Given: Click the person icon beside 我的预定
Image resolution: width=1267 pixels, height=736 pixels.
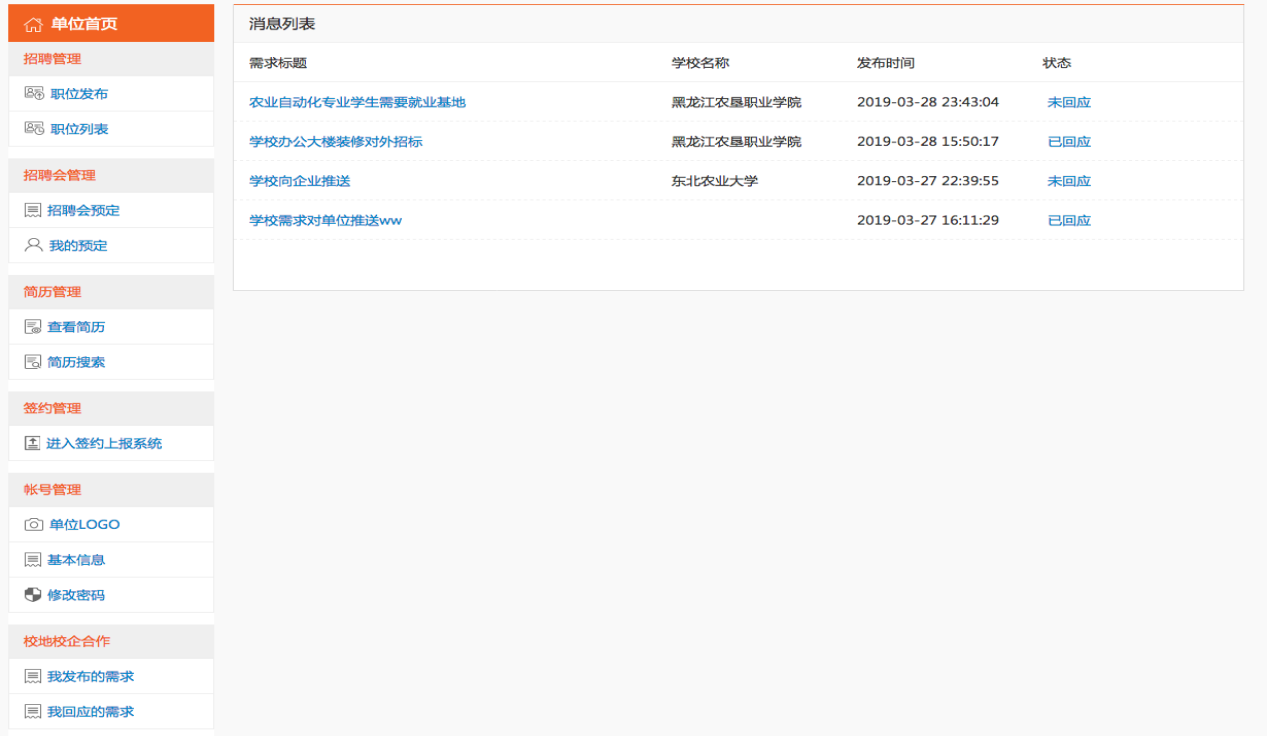Looking at the screenshot, I should (34, 245).
